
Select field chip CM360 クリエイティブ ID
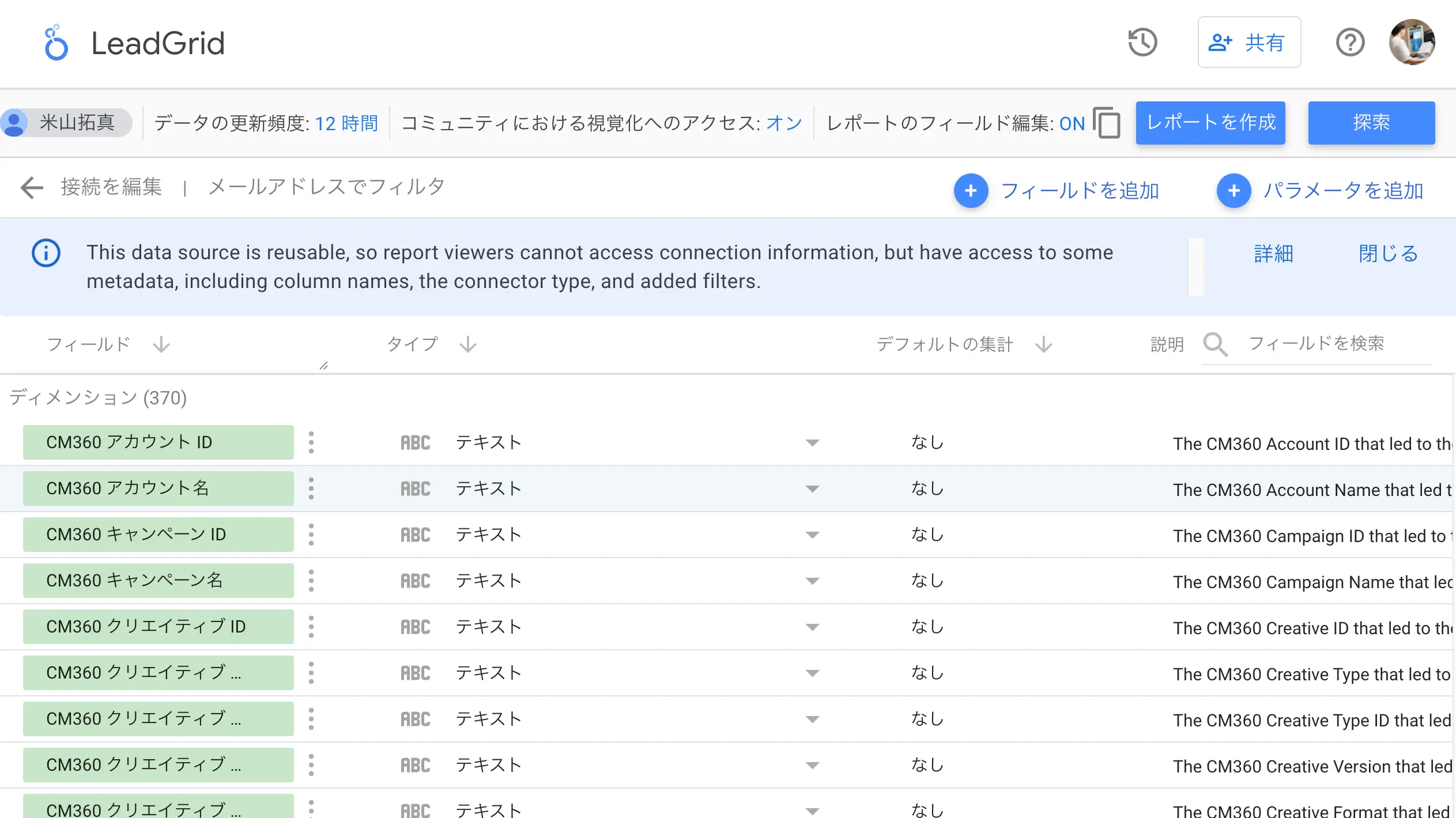tap(159, 627)
